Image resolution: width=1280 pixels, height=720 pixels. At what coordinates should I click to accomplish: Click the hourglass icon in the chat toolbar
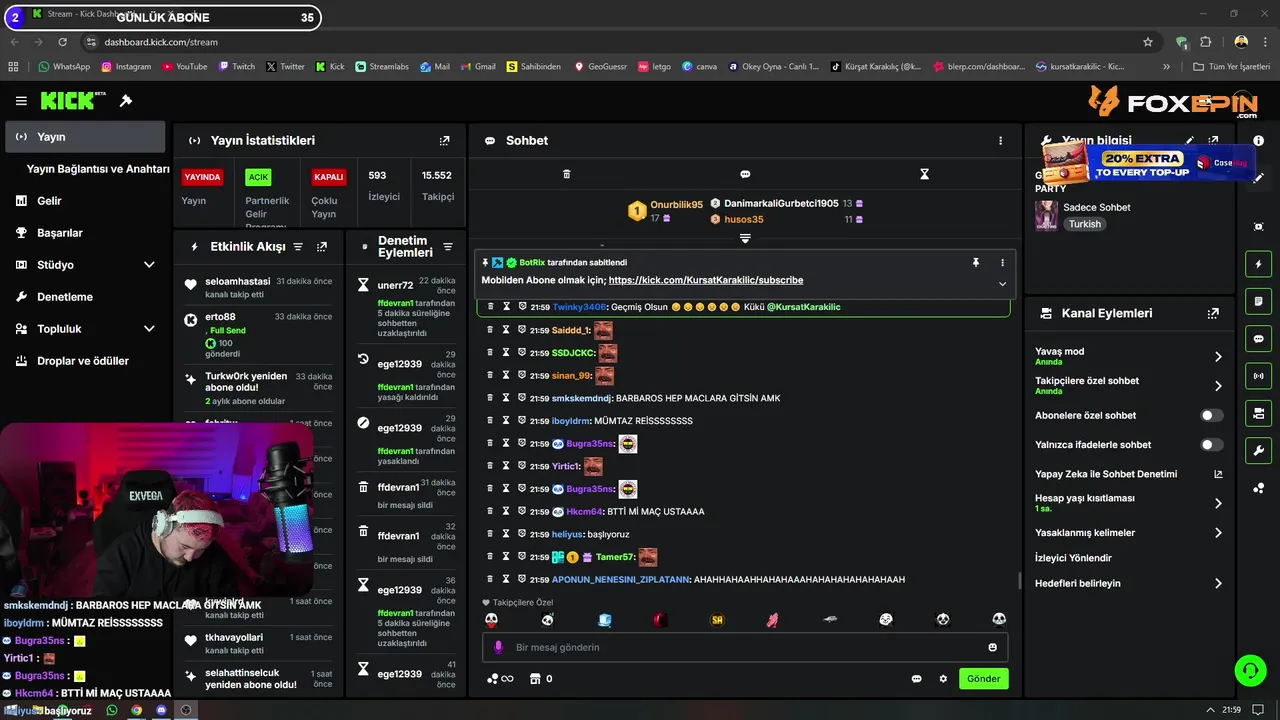[924, 174]
